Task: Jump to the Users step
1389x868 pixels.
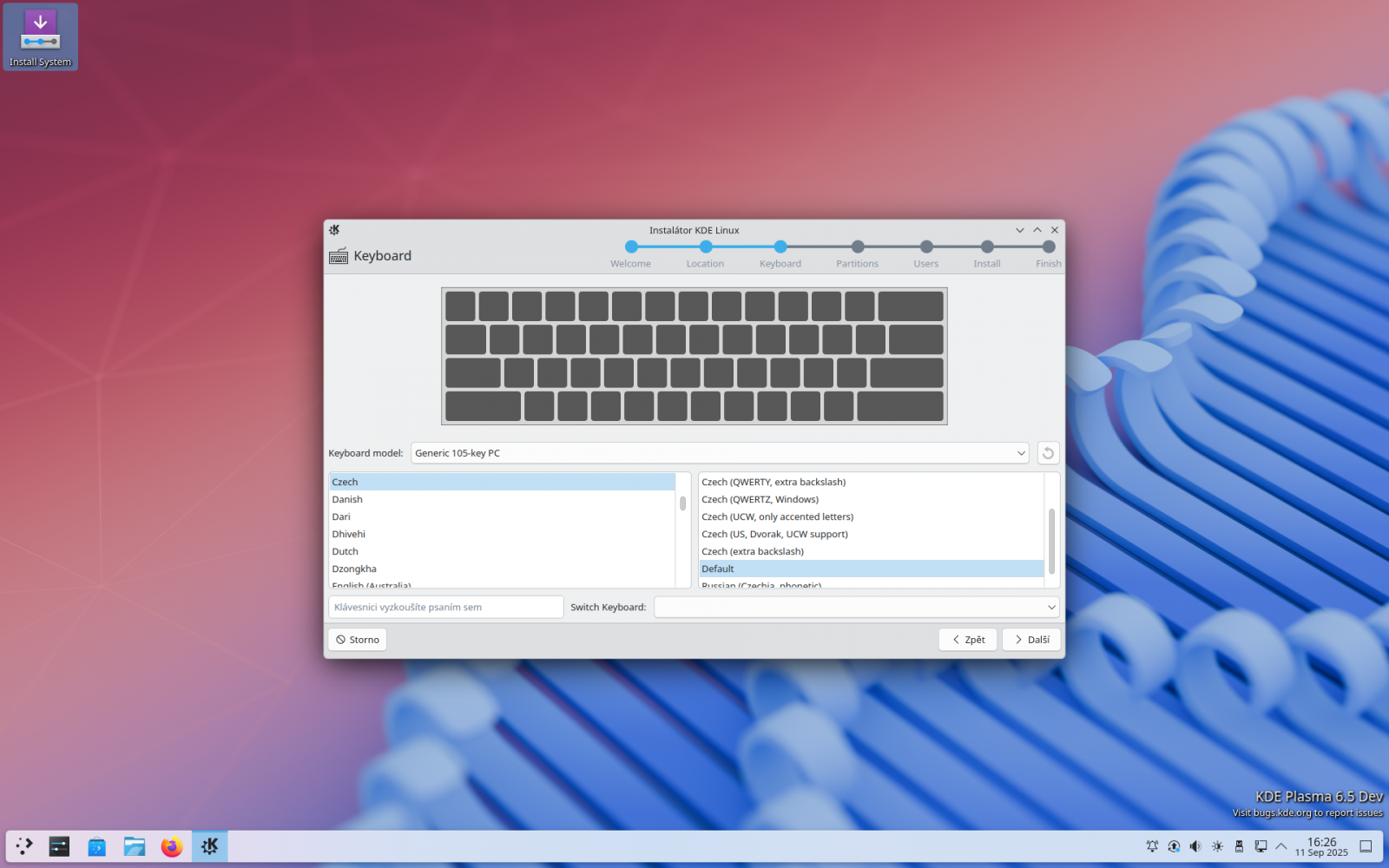Action: 926,254
